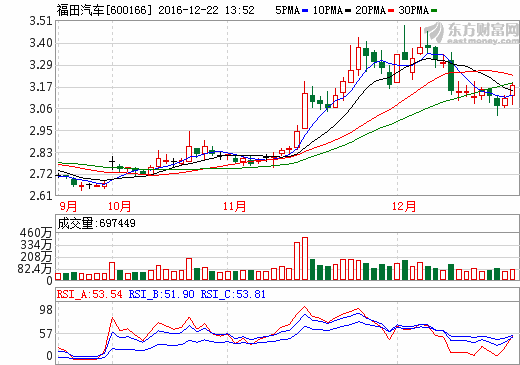Image resolution: width=520 pixels, height=365 pixels.
Task: Click the 11月 month label
Action: point(235,206)
